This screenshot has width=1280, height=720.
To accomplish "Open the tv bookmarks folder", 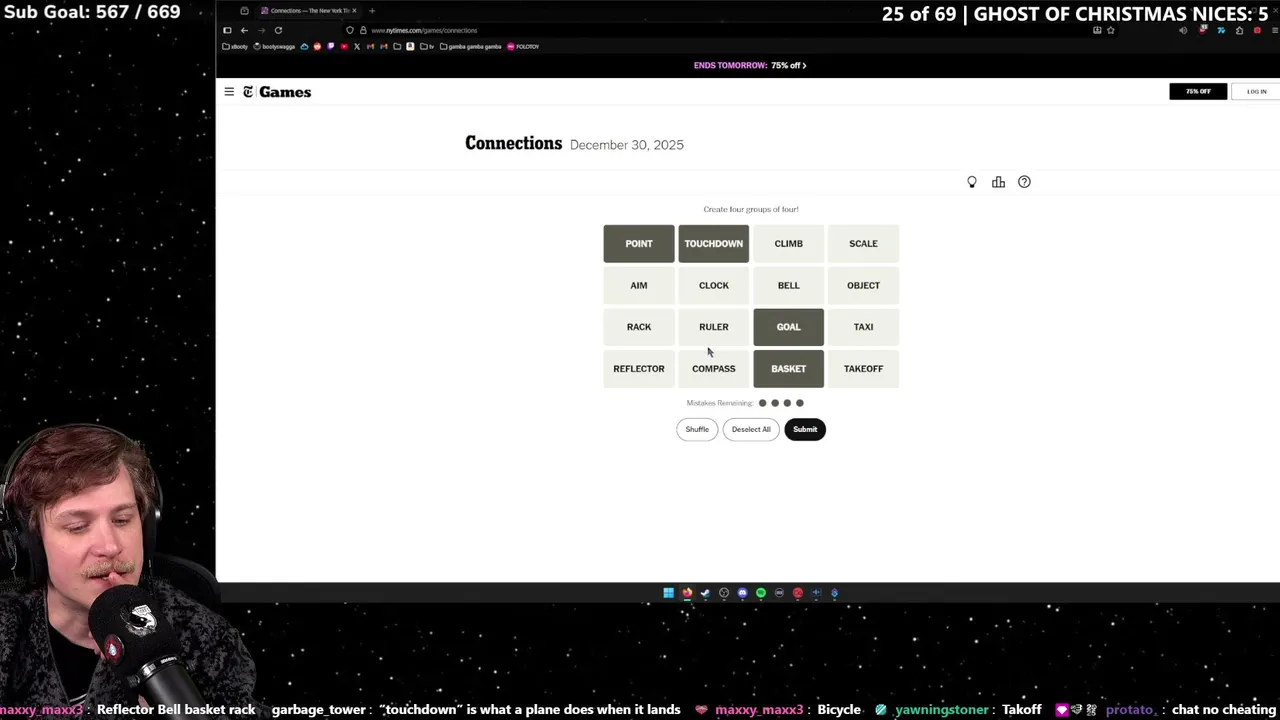I will [x=427, y=46].
